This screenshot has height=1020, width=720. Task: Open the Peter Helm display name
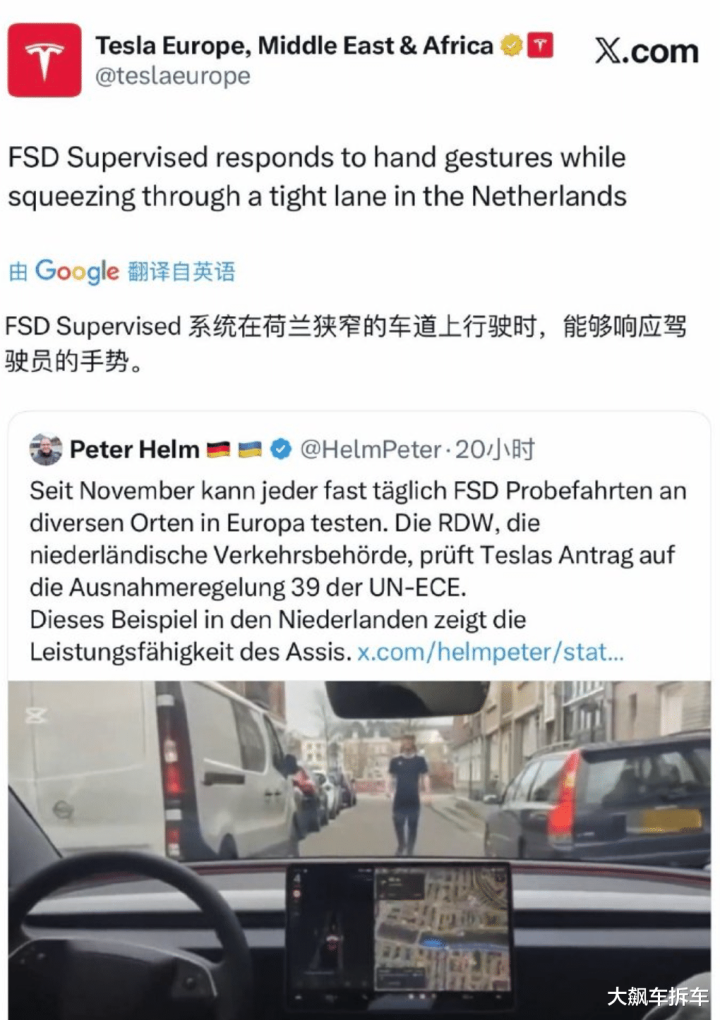pyautogui.click(x=134, y=449)
